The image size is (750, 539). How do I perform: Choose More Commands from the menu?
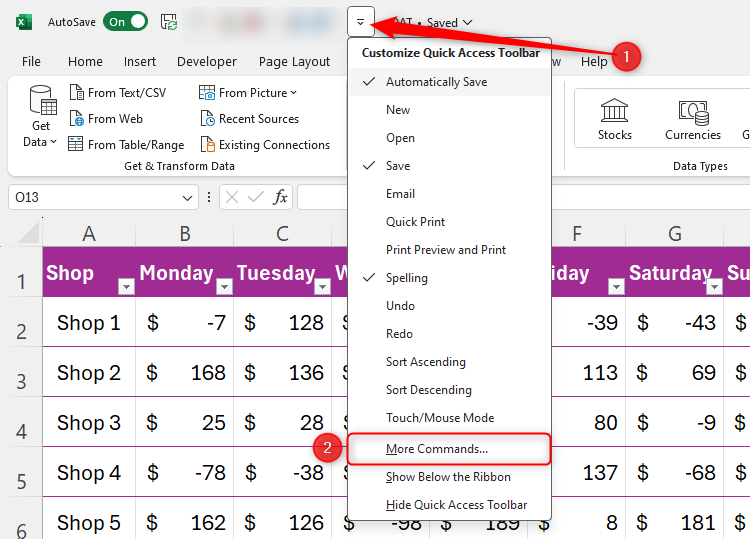pyautogui.click(x=437, y=449)
